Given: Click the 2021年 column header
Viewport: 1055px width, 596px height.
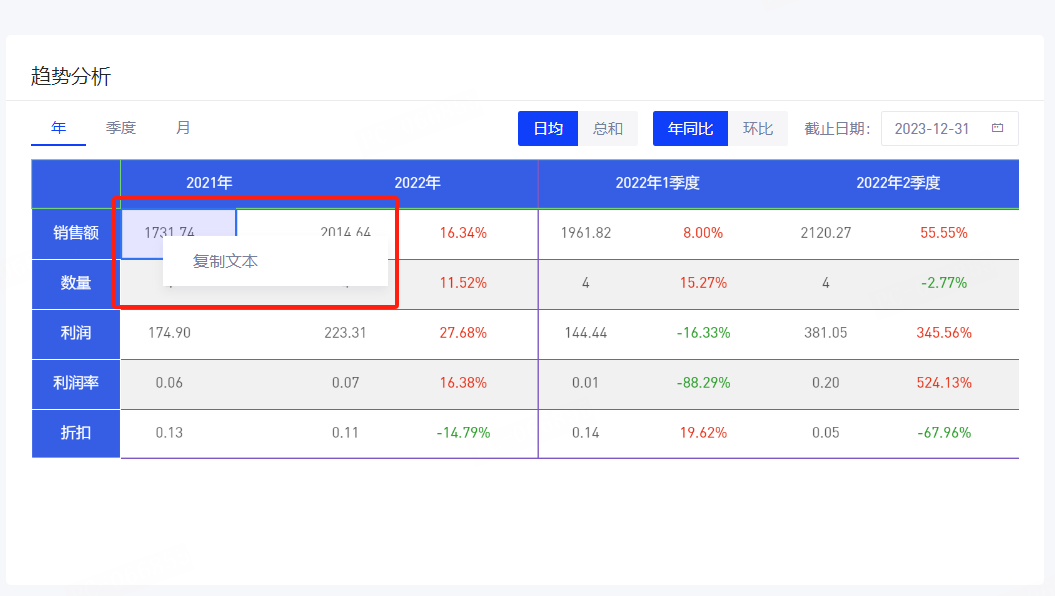Looking at the screenshot, I should pos(209,183).
